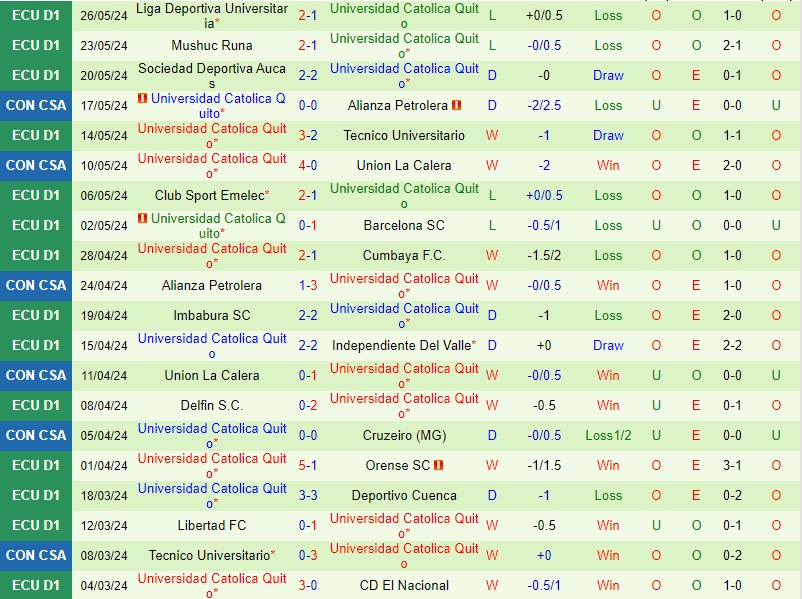Open Sociedad Deportiva Aucas team link

click(x=212, y=76)
